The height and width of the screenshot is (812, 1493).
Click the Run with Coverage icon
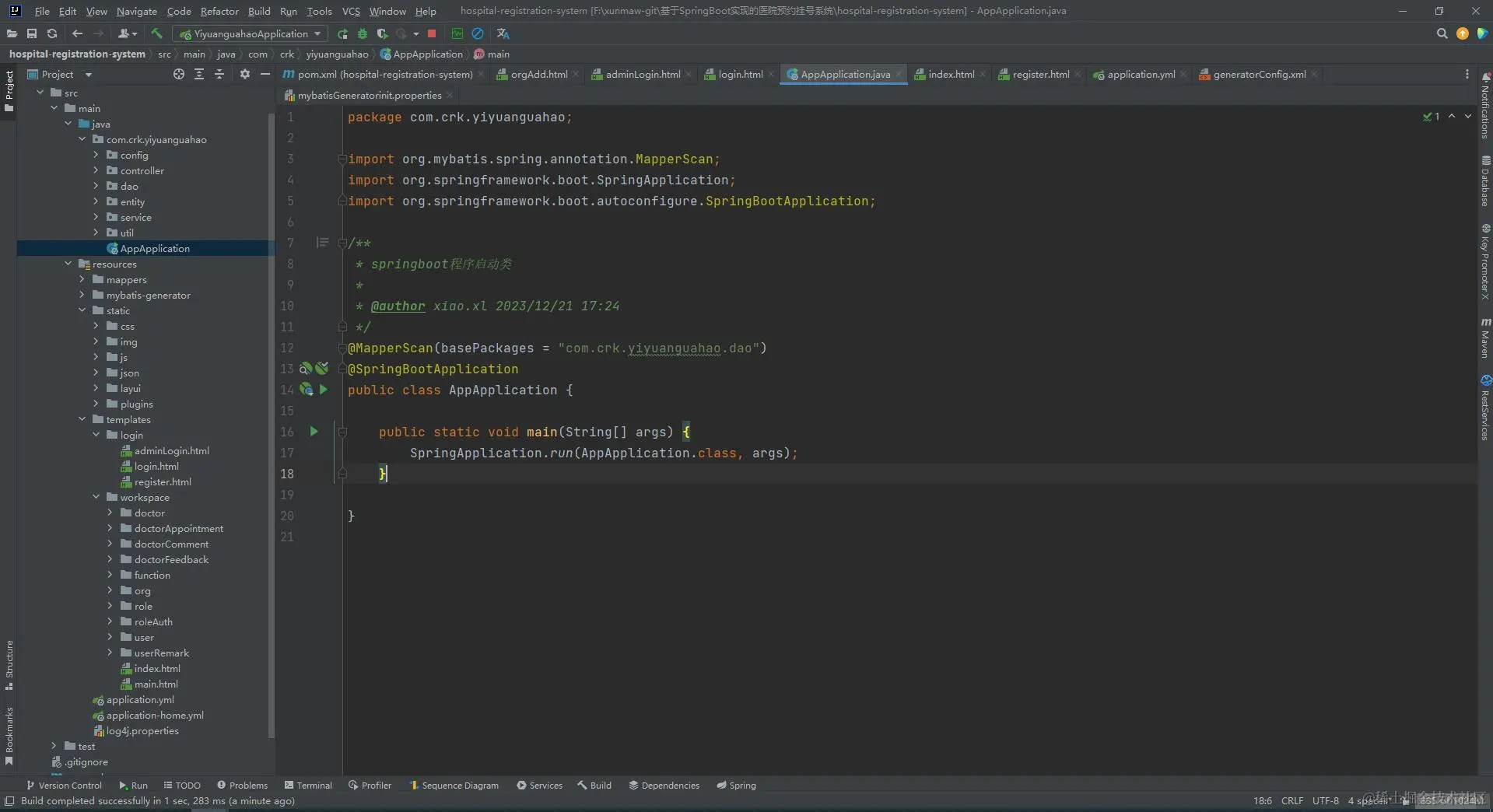tap(382, 33)
